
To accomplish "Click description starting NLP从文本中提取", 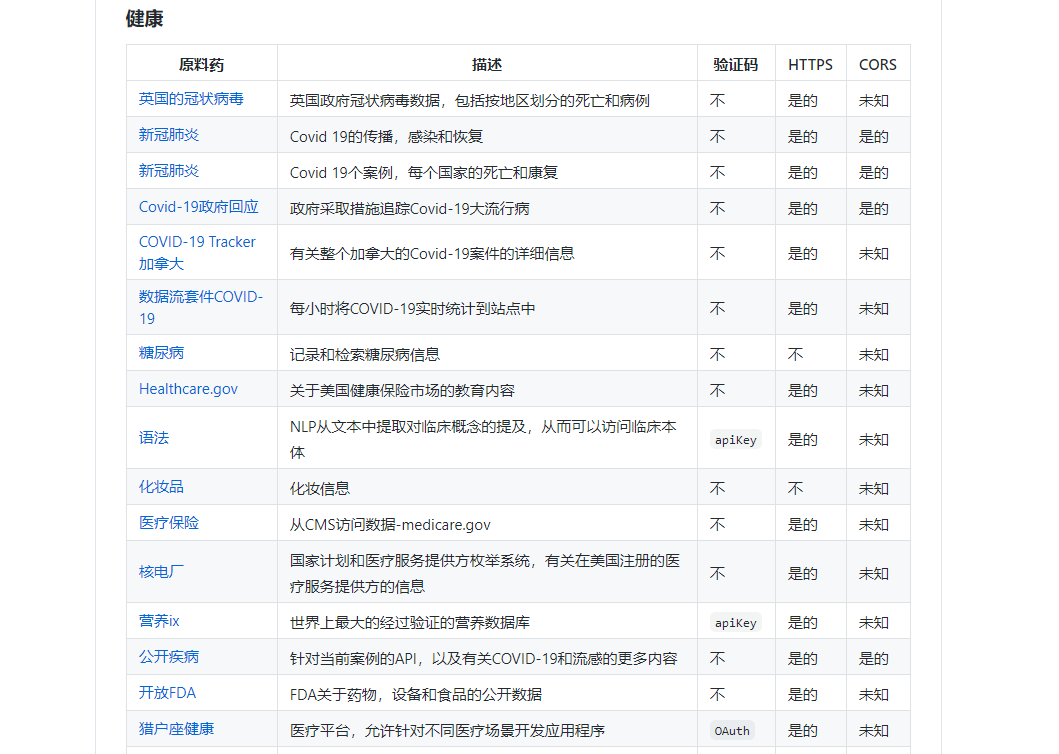I will pos(484,439).
